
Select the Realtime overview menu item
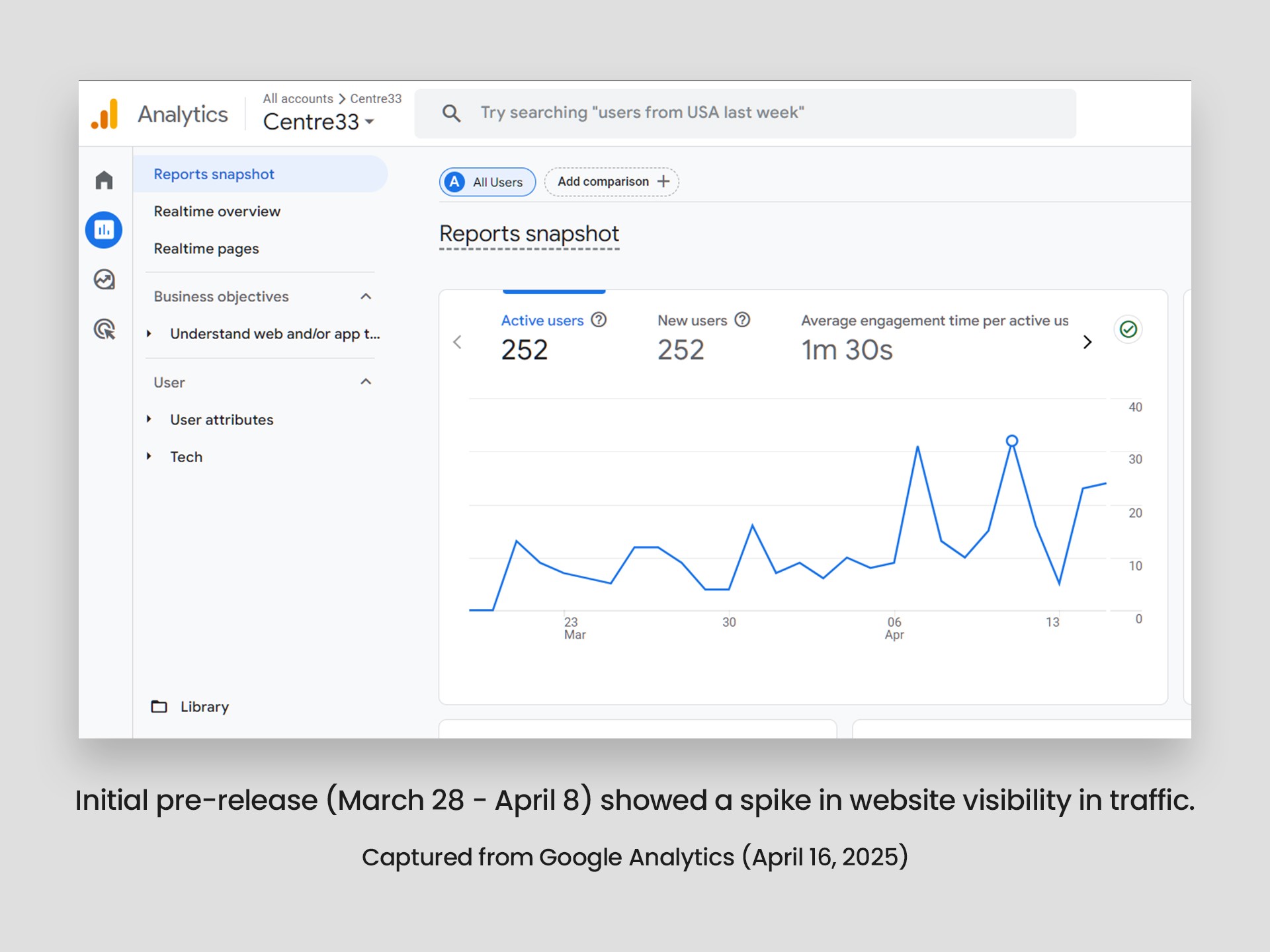[217, 212]
